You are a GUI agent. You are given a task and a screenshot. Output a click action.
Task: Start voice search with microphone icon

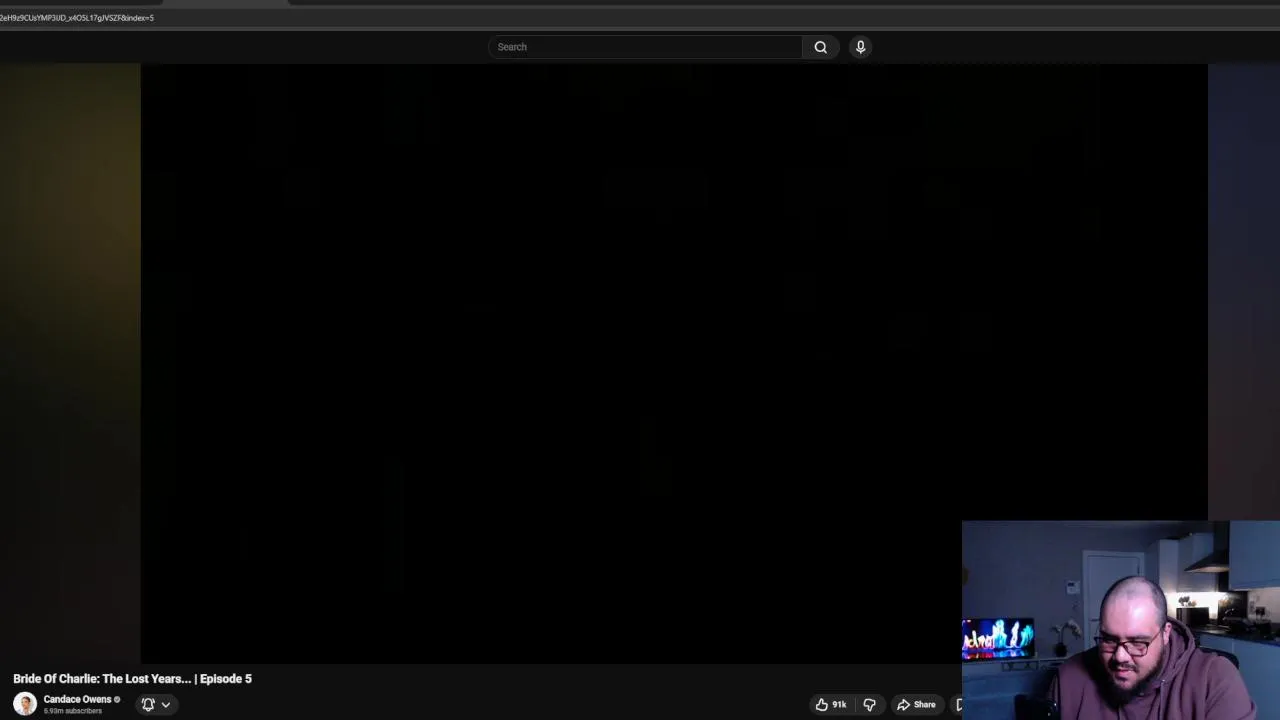tap(860, 47)
